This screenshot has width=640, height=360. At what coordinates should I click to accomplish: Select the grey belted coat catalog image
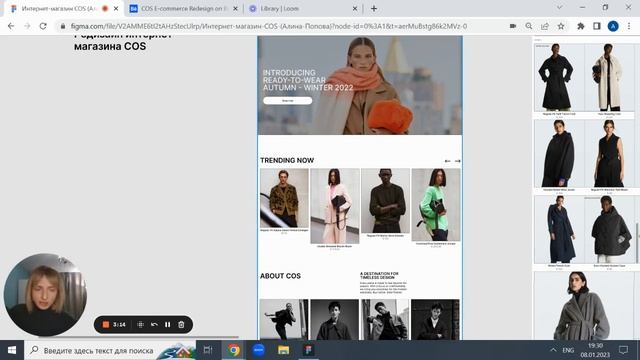[x=584, y=306]
